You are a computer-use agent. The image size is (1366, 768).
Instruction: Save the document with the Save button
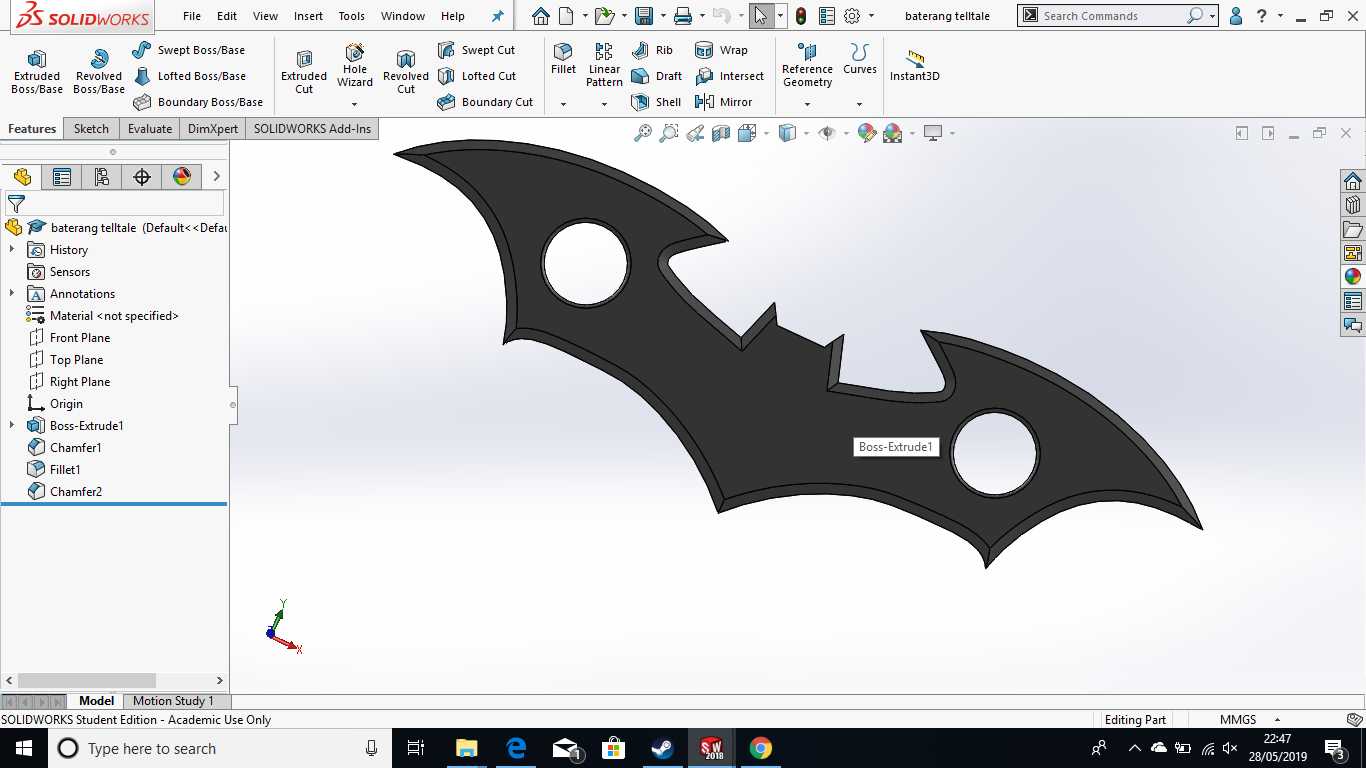(x=644, y=16)
